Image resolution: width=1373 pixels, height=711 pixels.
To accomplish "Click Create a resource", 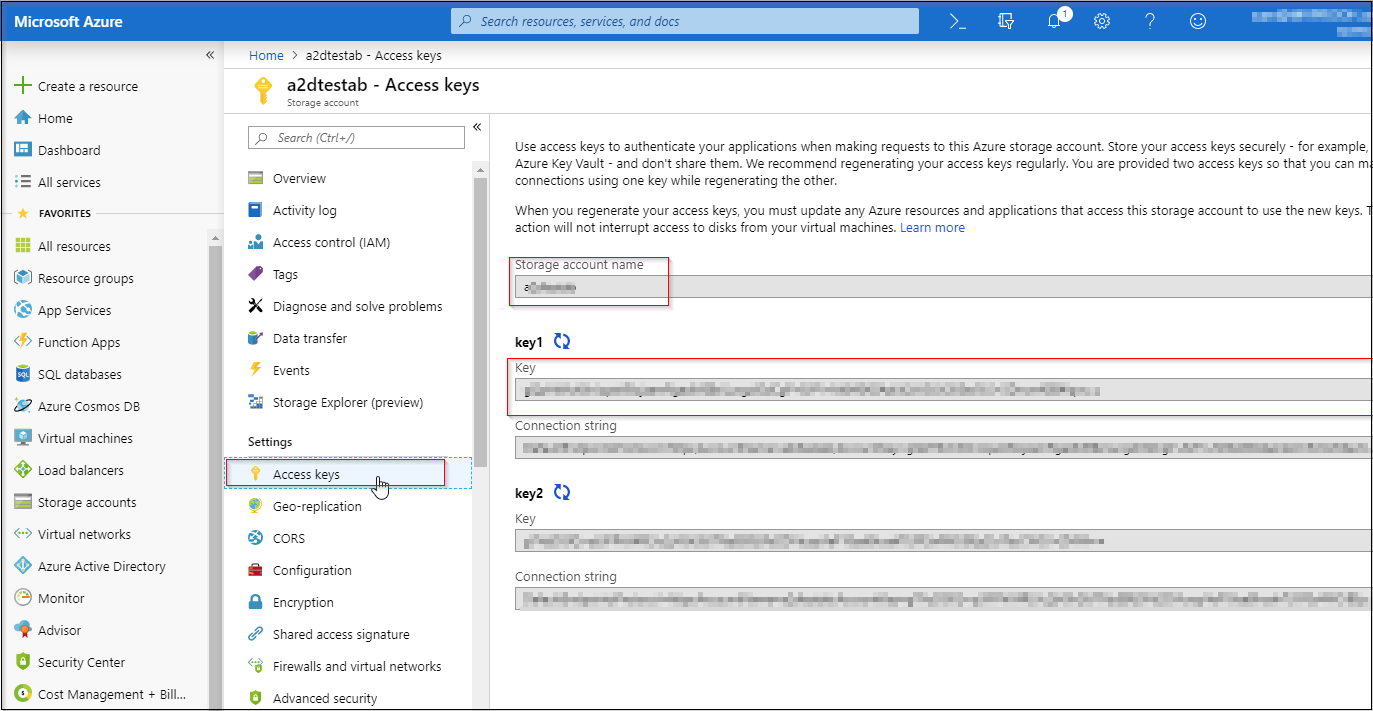I will pos(87,86).
